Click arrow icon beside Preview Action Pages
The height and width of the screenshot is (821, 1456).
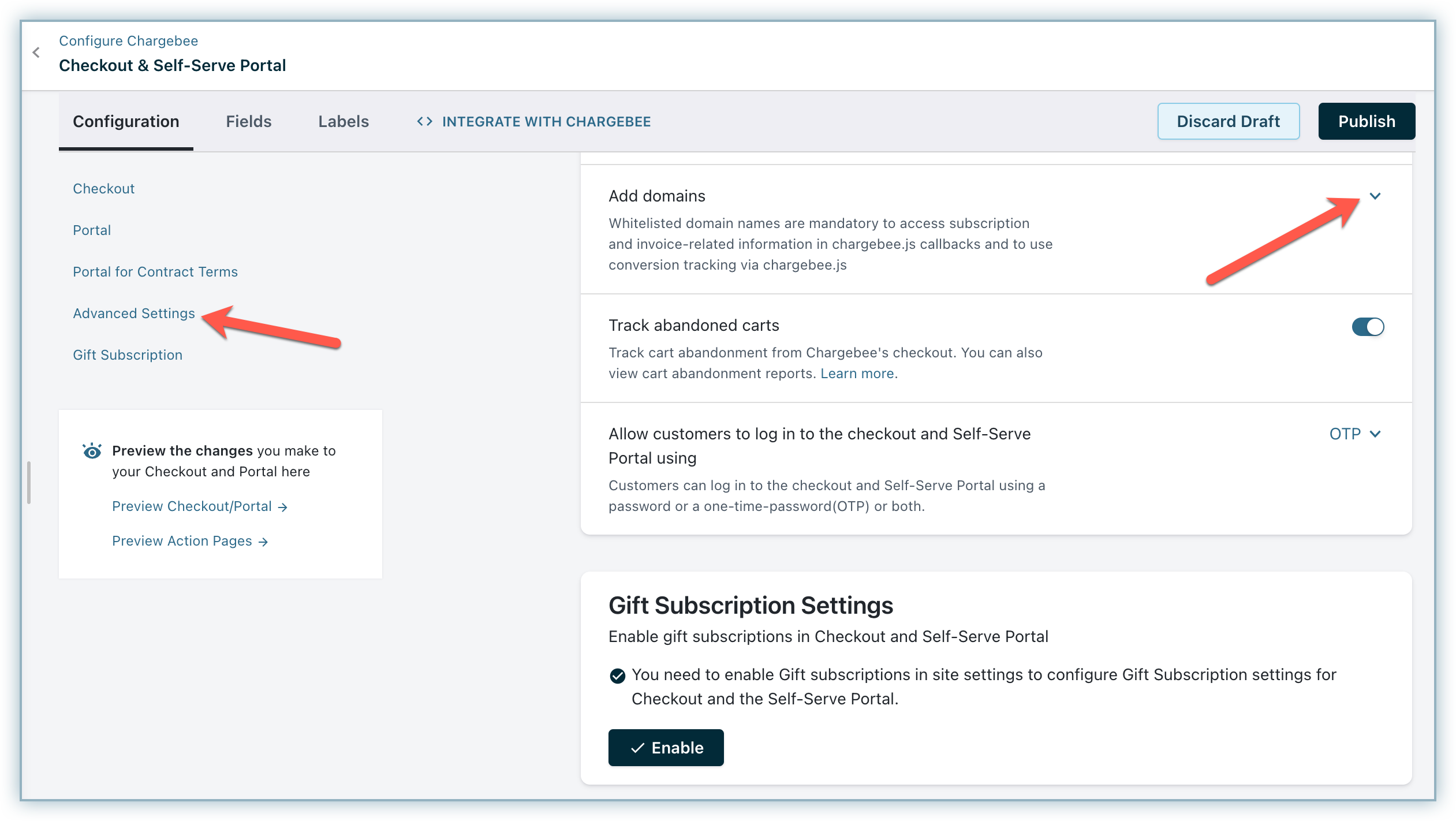click(x=263, y=542)
